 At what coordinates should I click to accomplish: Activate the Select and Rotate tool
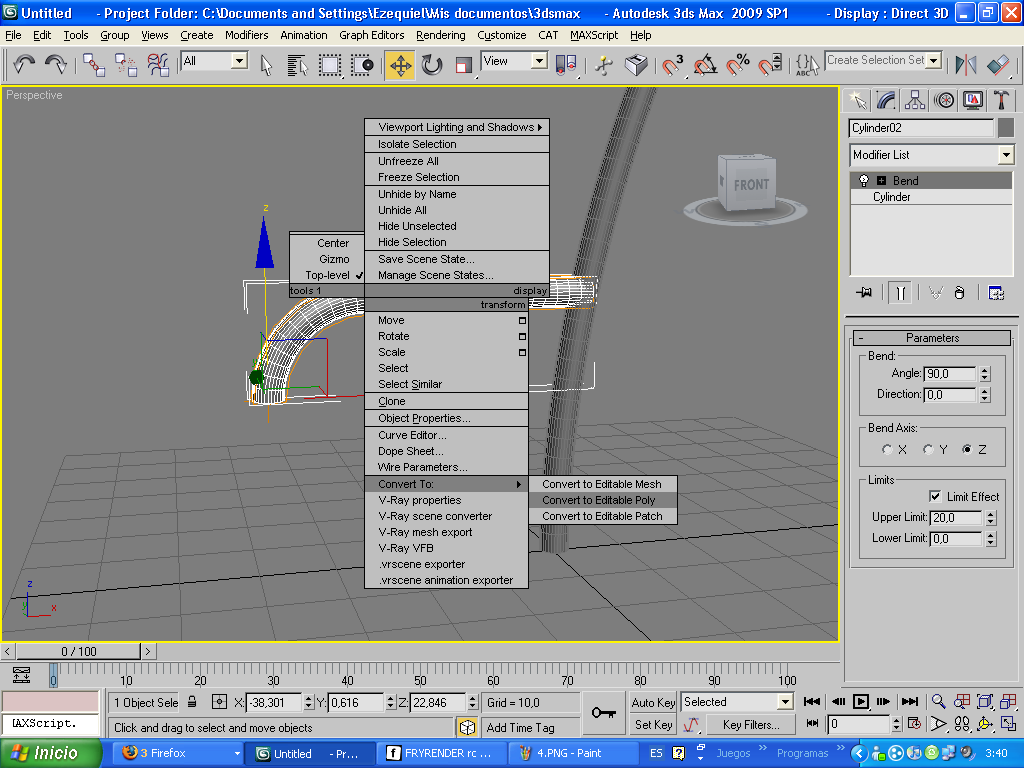(432, 65)
